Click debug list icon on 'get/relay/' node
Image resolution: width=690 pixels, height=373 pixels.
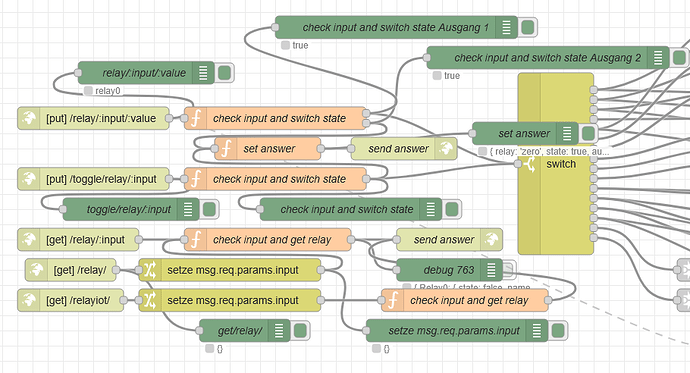(279, 331)
